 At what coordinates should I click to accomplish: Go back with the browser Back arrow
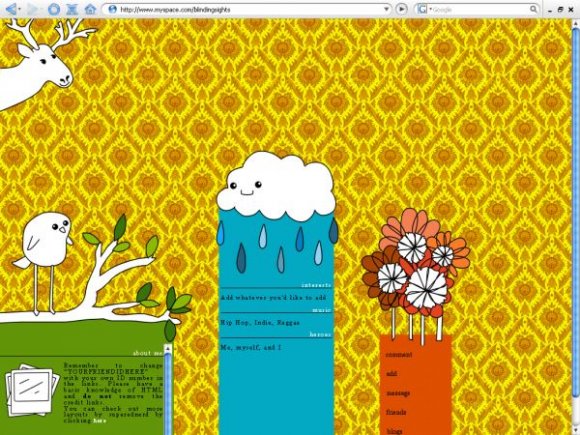(x=10, y=9)
